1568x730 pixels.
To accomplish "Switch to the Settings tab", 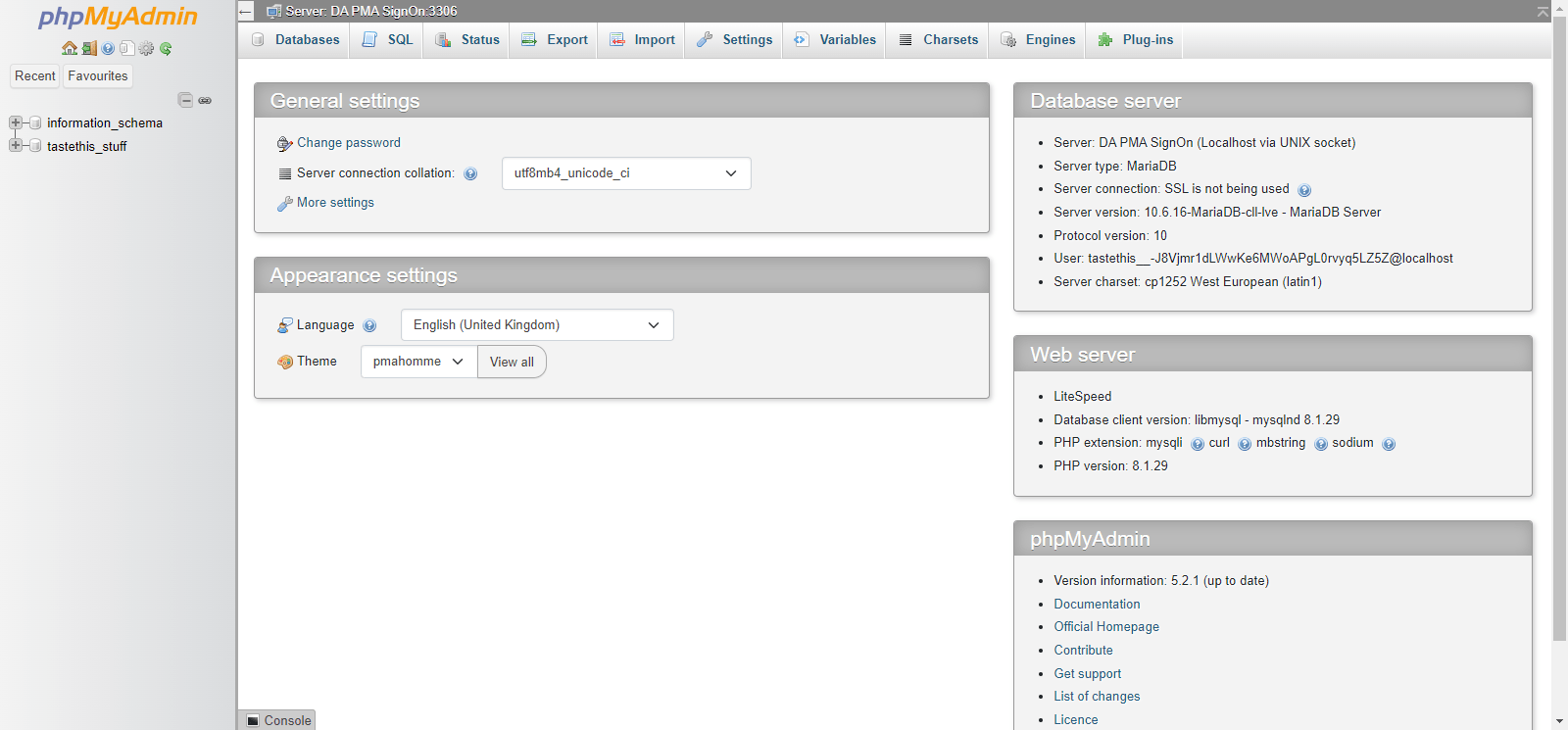I will click(734, 40).
